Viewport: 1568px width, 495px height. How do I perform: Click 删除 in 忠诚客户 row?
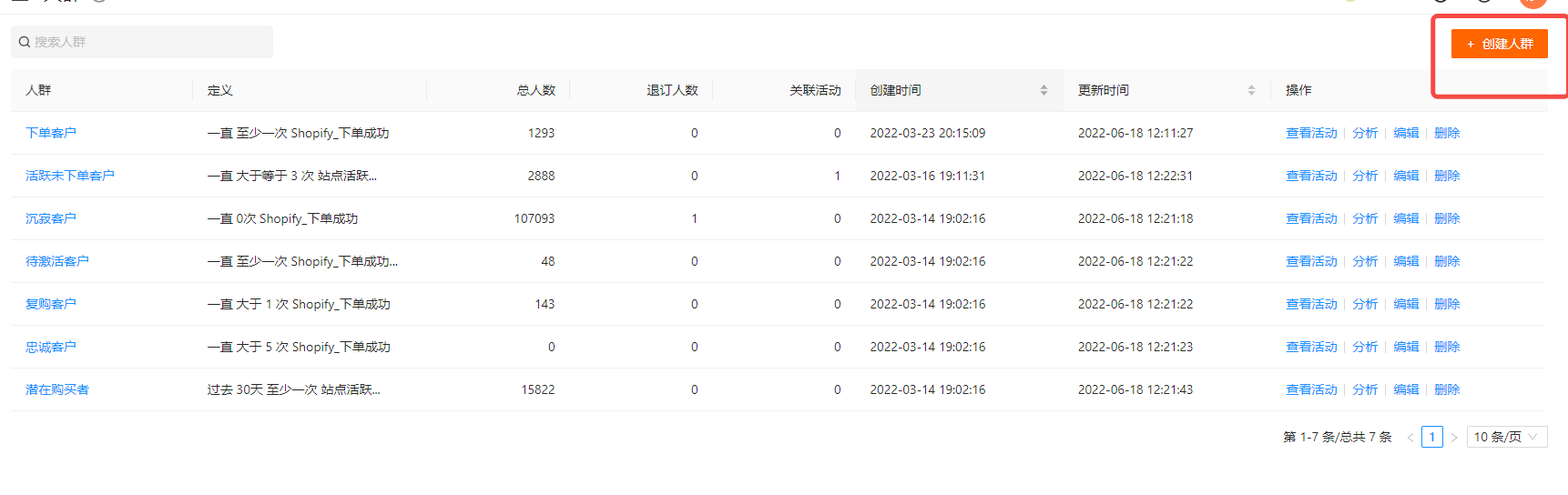1447,347
